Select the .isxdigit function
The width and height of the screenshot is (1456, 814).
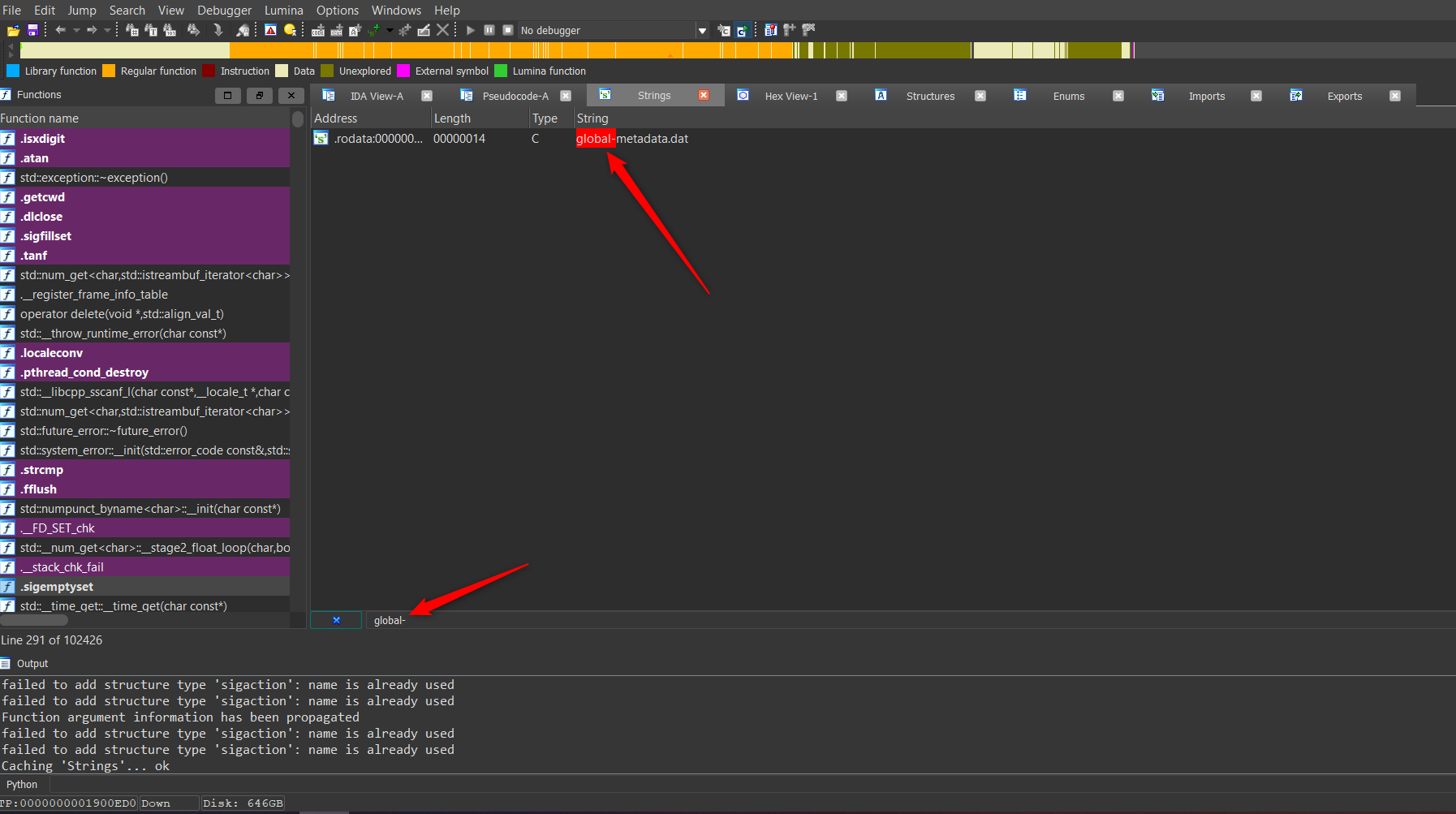click(x=144, y=139)
